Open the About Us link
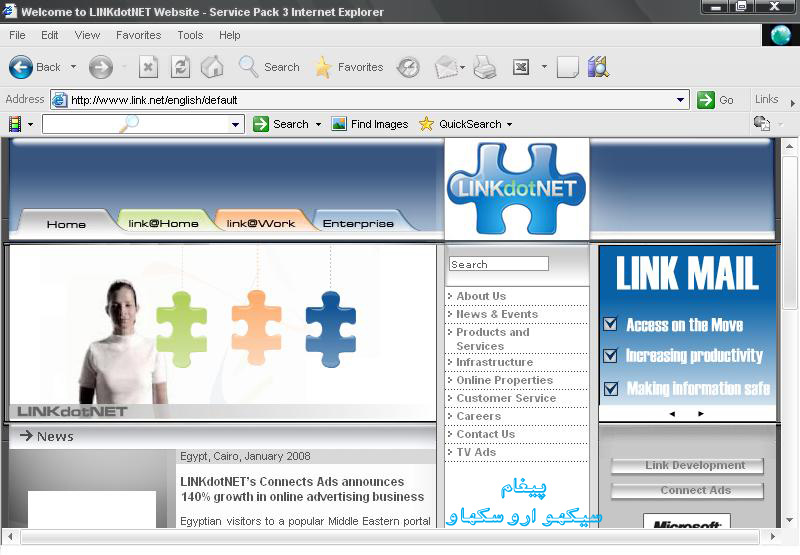Image resolution: width=800 pixels, height=555 pixels. click(x=481, y=296)
